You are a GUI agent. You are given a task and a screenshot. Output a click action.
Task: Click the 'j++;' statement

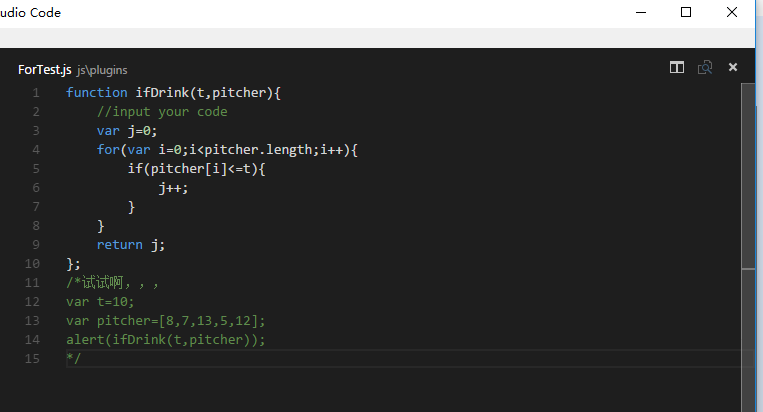click(173, 188)
